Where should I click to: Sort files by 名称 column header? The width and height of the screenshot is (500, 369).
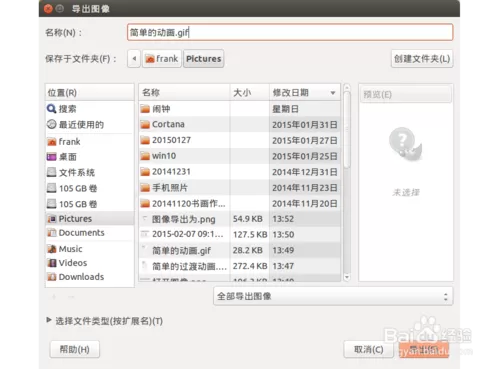[184, 92]
